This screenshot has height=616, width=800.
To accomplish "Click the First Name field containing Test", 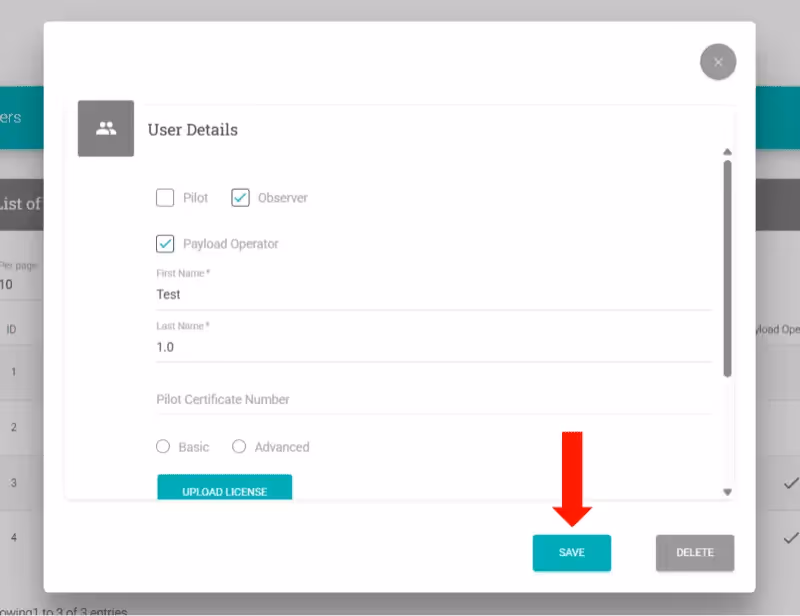I will pos(433,295).
